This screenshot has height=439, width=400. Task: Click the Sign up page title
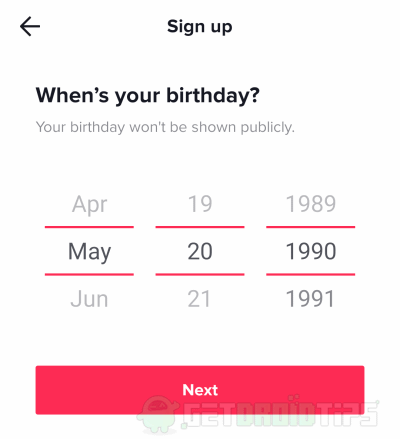click(x=200, y=27)
